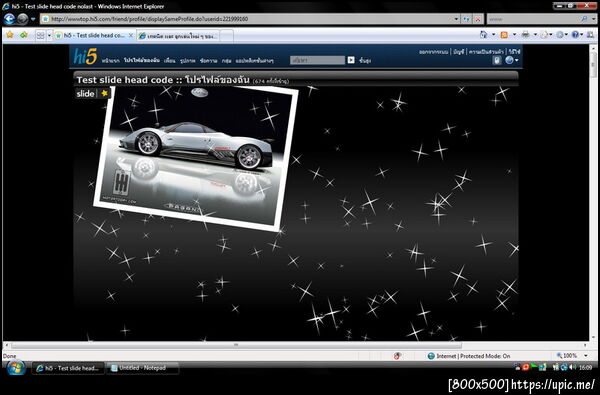Open the Messages hi5 nav item

(x=208, y=60)
